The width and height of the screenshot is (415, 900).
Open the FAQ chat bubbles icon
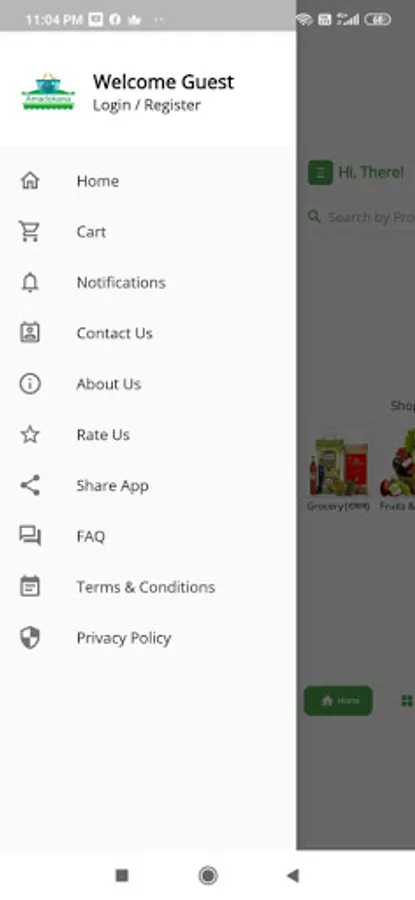coord(30,536)
